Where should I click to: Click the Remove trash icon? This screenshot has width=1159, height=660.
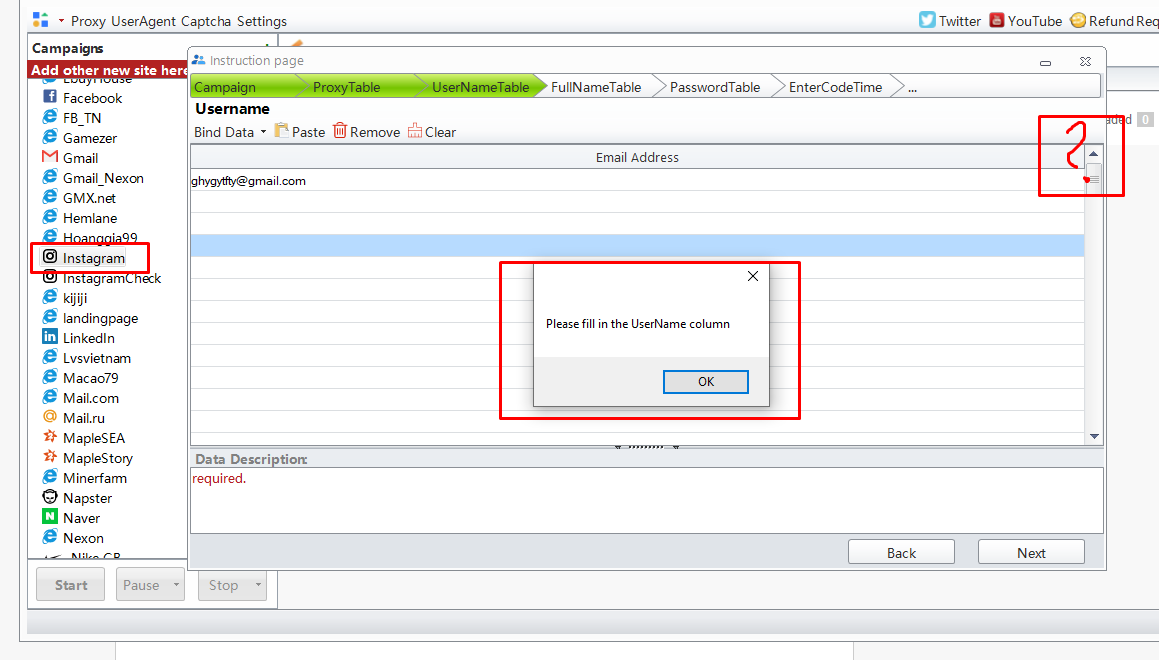tap(340, 131)
